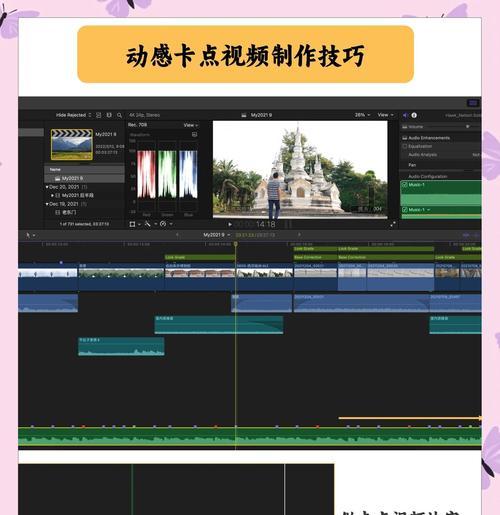This screenshot has width=500, height=515.
Task: Open the clip appearance options in browser
Action: pos(99,115)
